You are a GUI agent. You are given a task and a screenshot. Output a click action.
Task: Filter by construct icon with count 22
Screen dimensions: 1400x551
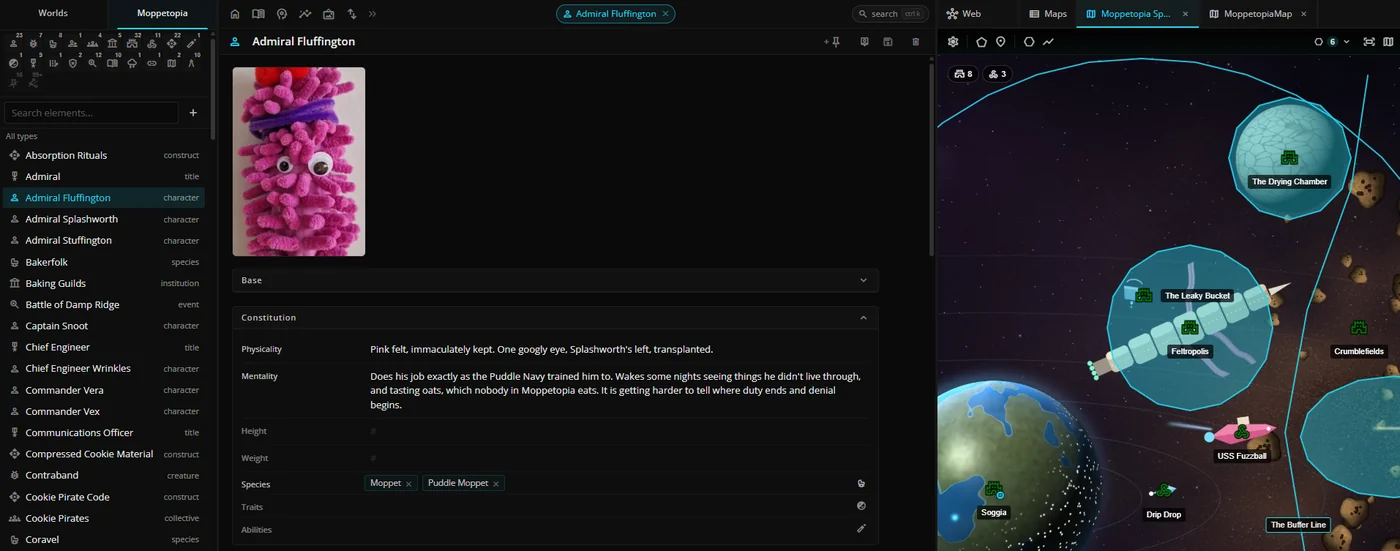tap(172, 43)
